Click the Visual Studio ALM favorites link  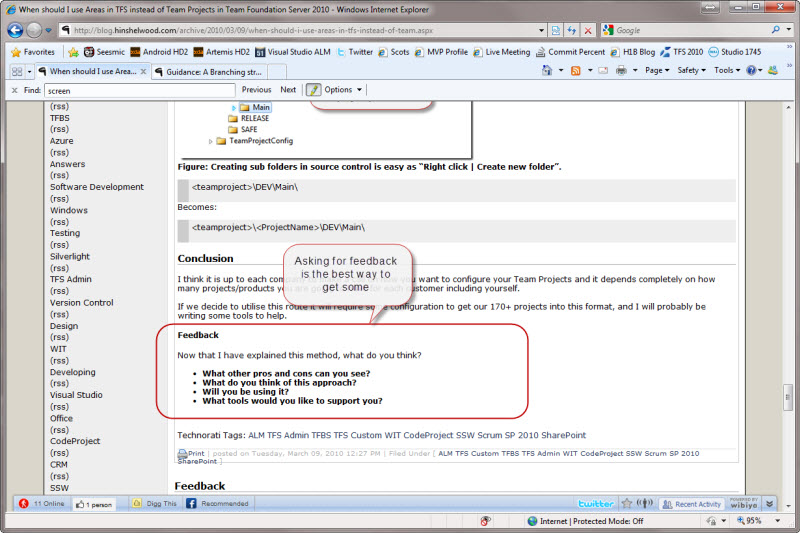point(297,52)
